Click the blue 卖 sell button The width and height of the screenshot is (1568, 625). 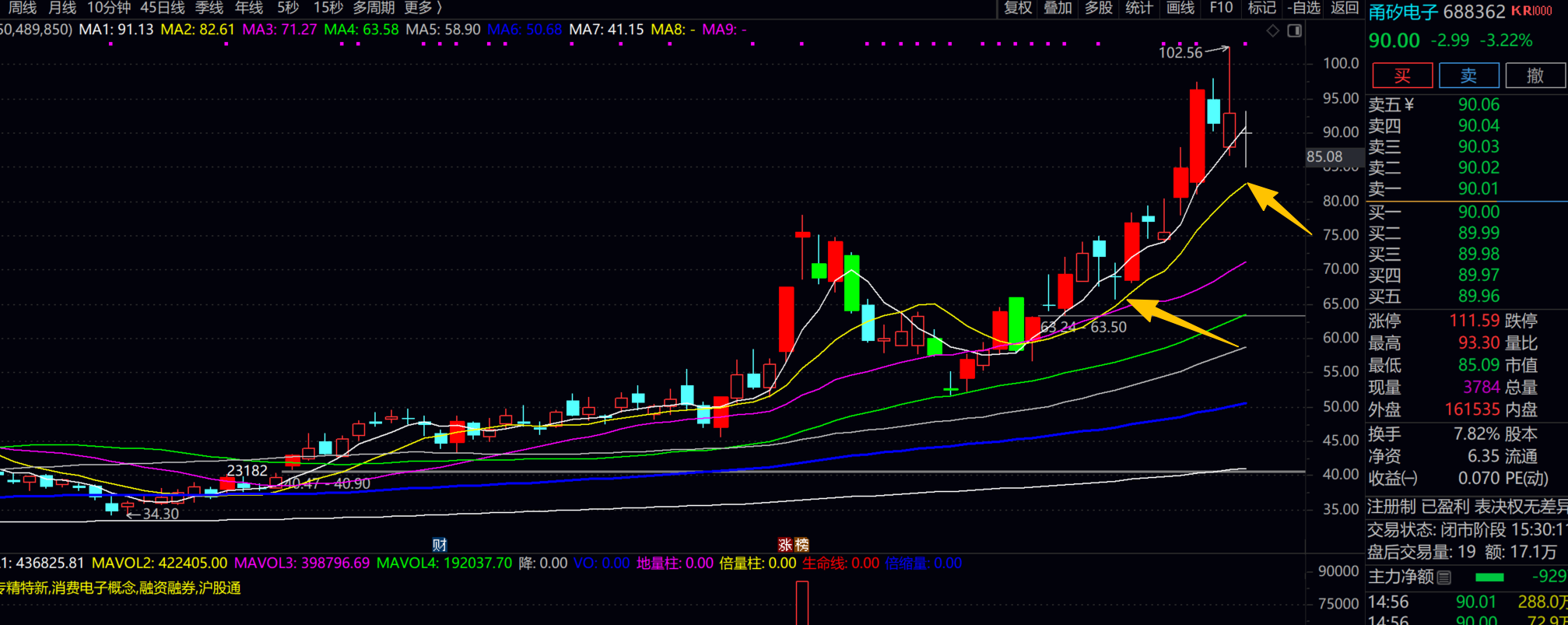1468,75
